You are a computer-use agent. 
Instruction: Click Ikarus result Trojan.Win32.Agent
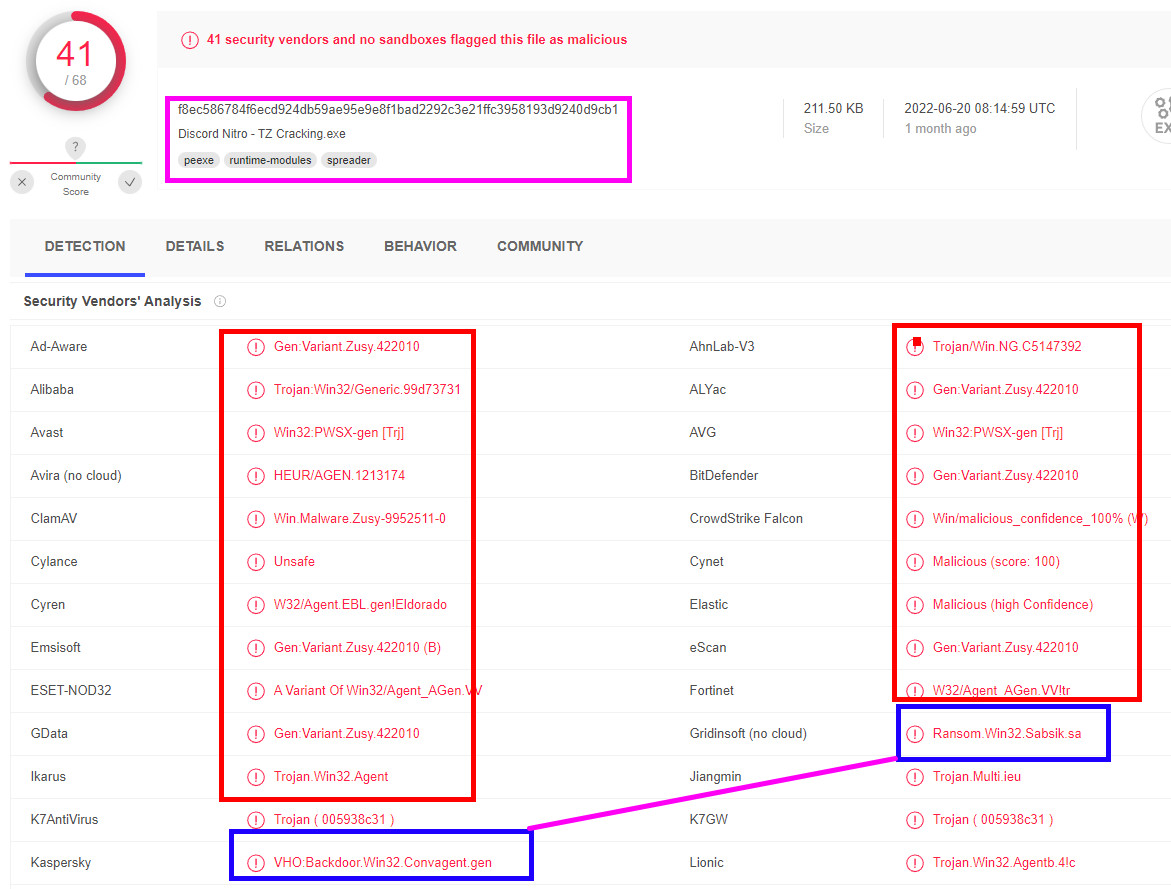[x=331, y=777]
